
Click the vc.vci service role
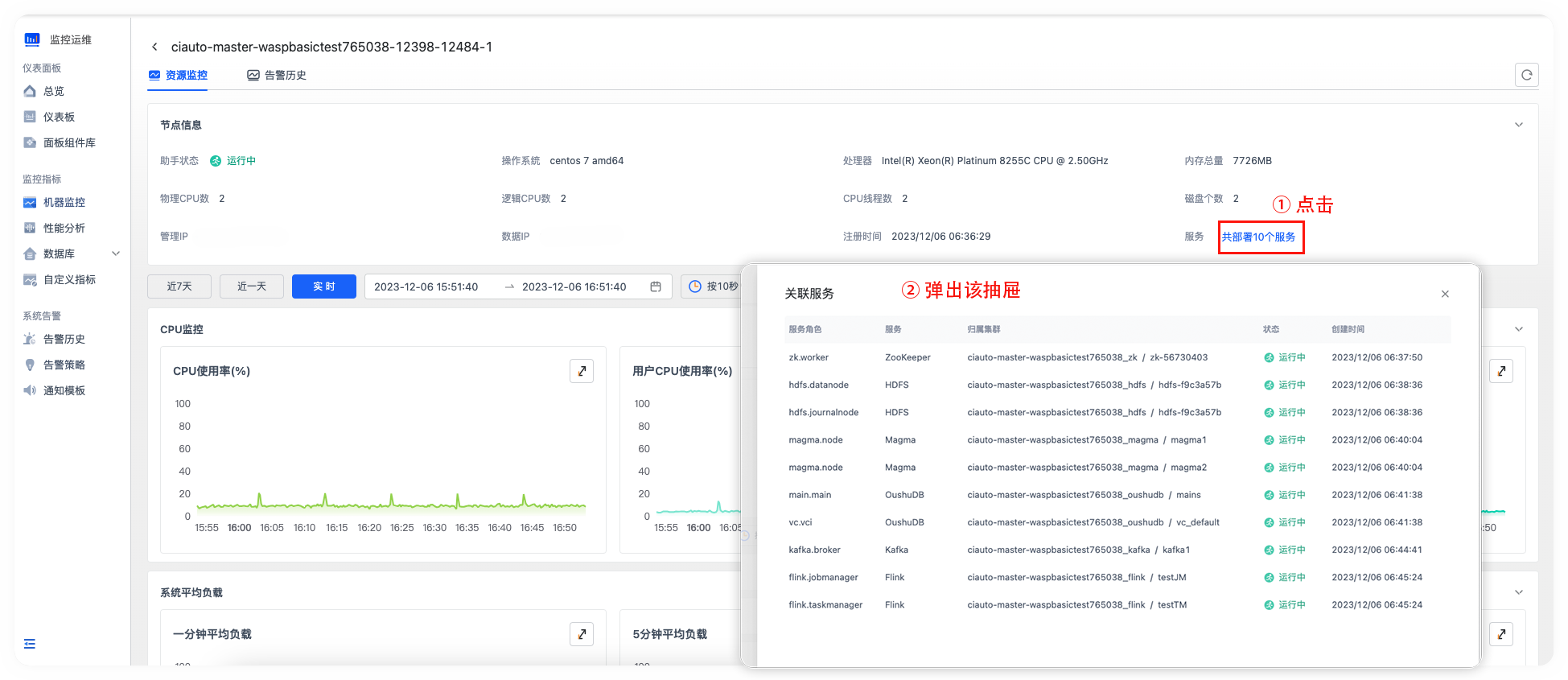pyautogui.click(x=800, y=523)
